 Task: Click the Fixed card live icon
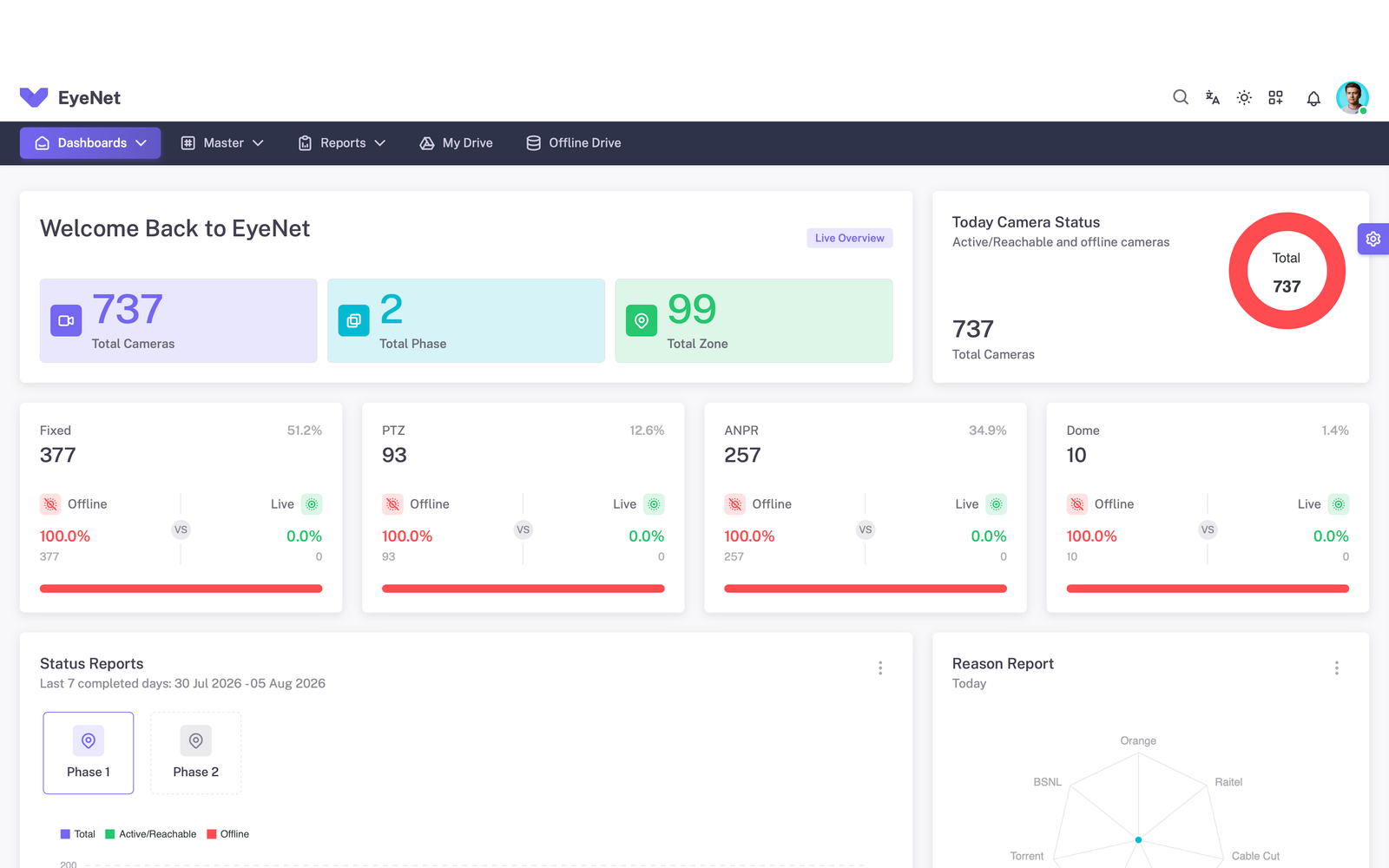(312, 504)
